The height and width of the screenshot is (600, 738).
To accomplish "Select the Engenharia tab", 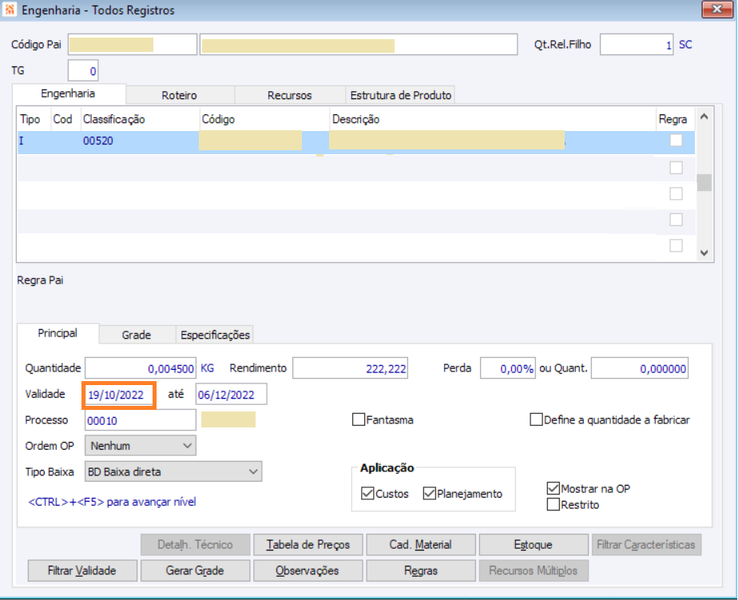I will [68, 93].
